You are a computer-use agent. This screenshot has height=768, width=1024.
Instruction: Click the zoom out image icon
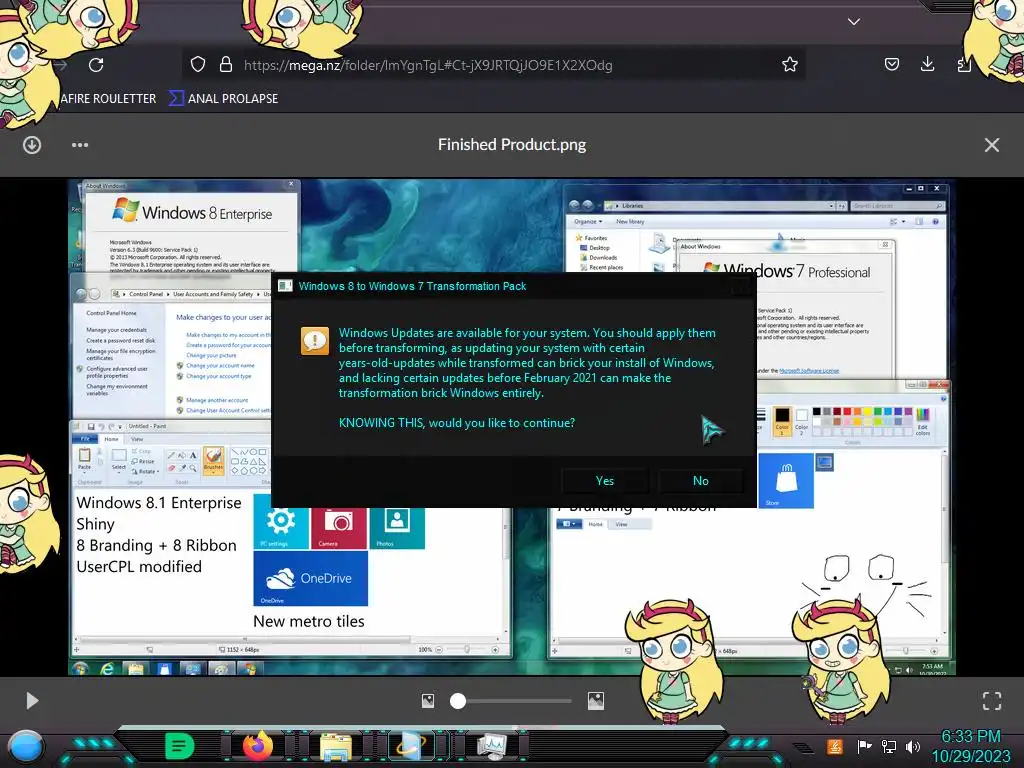(428, 701)
